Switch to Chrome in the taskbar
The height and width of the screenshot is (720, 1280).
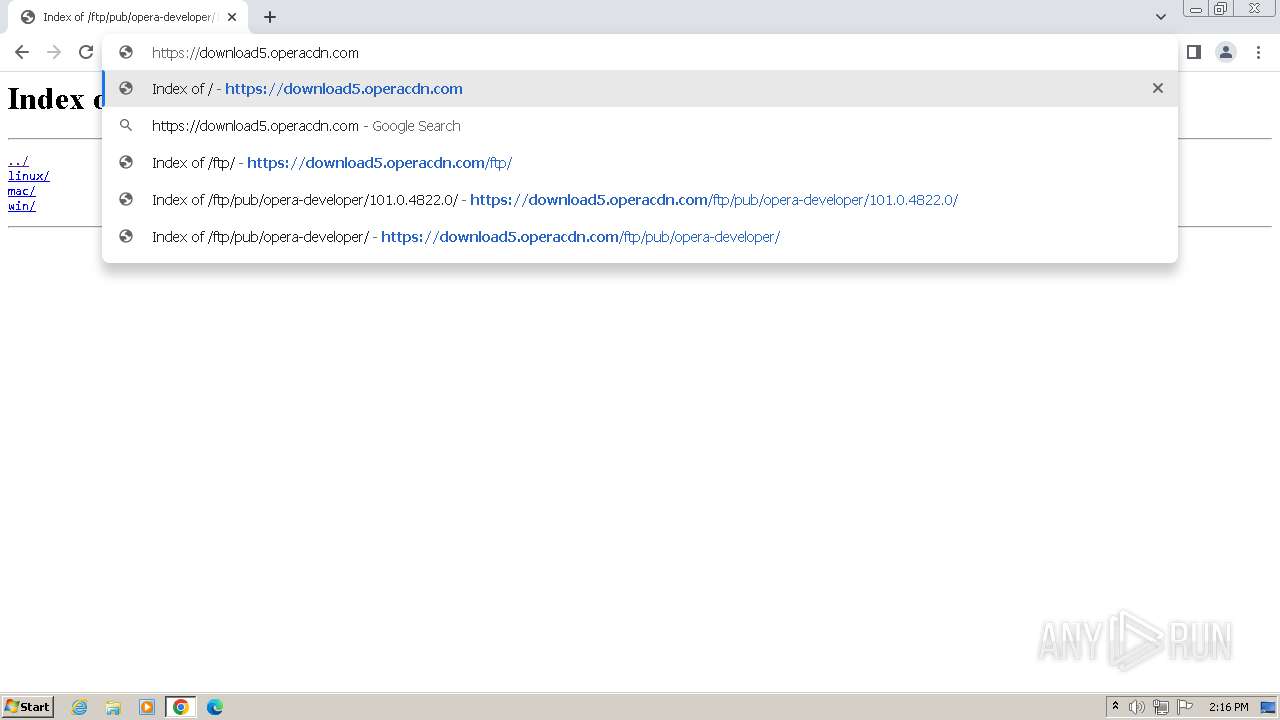click(x=181, y=707)
